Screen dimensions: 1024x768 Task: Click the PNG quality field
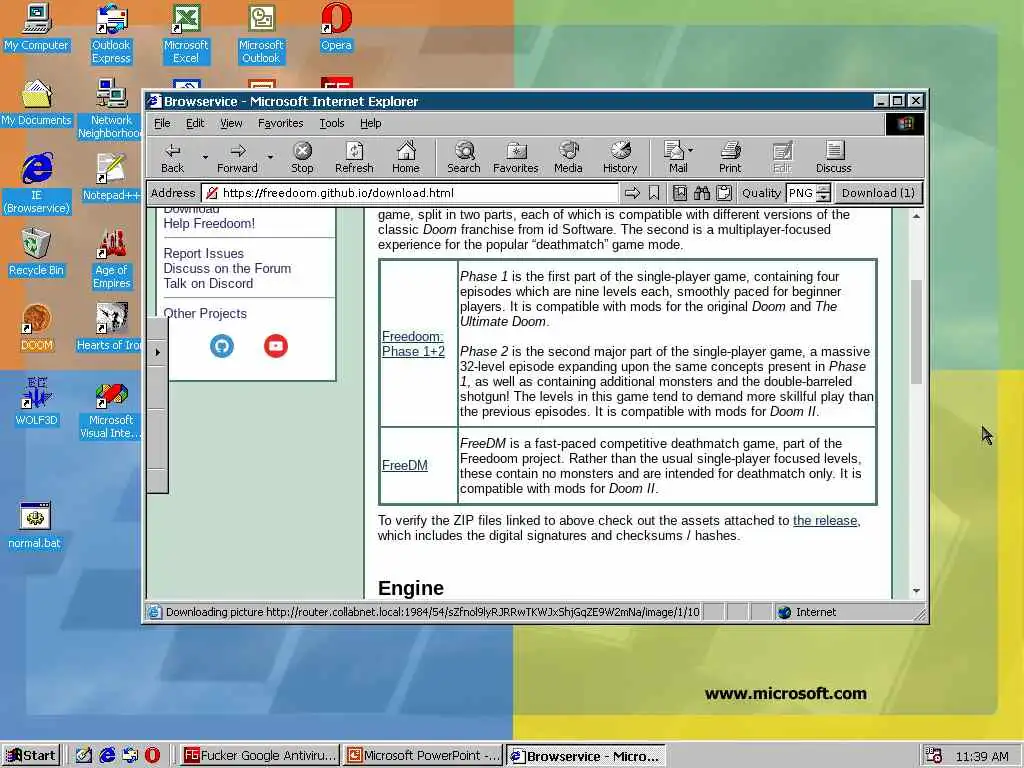coord(801,193)
